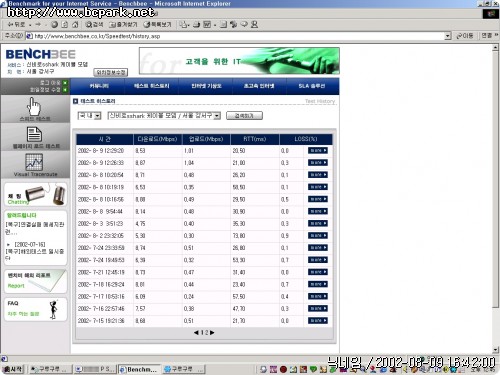Click more for the 8.53 Mbps download row
The height and width of the screenshot is (375, 500).
tap(318, 151)
